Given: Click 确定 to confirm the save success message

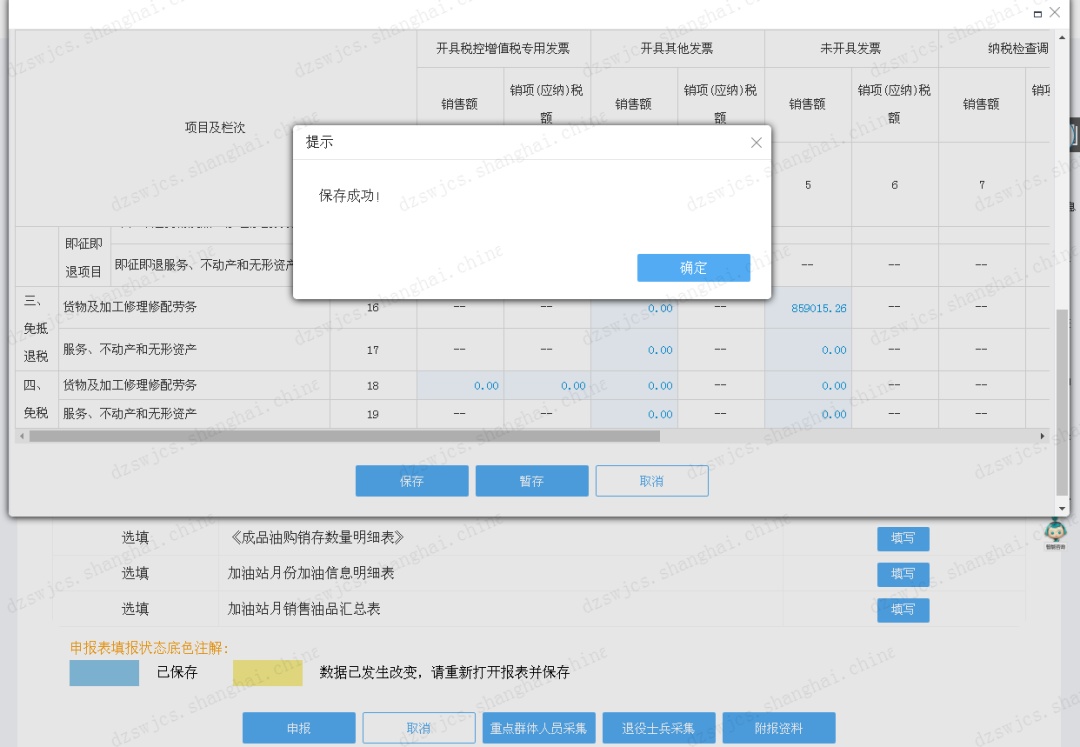Looking at the screenshot, I should tap(694, 267).
